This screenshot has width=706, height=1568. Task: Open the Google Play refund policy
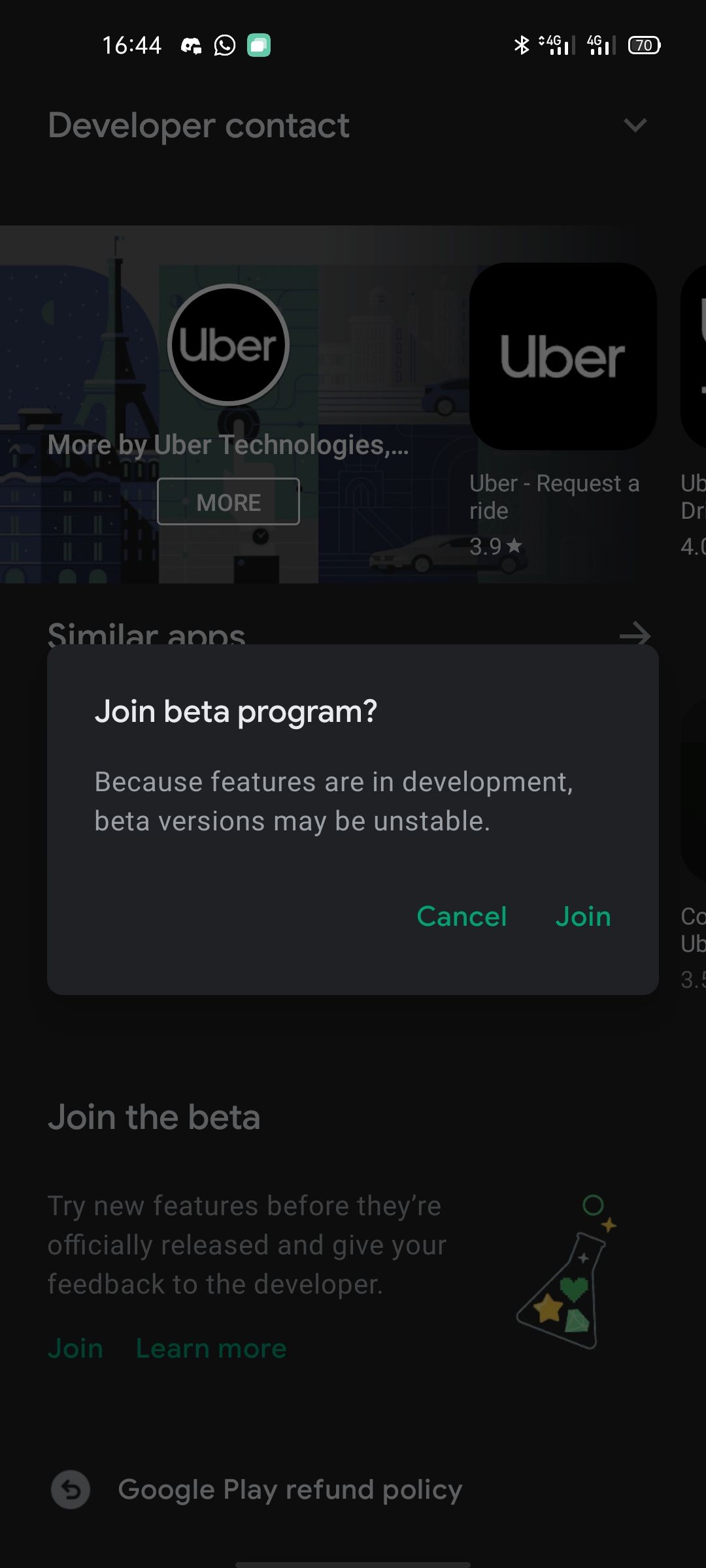(x=290, y=1488)
